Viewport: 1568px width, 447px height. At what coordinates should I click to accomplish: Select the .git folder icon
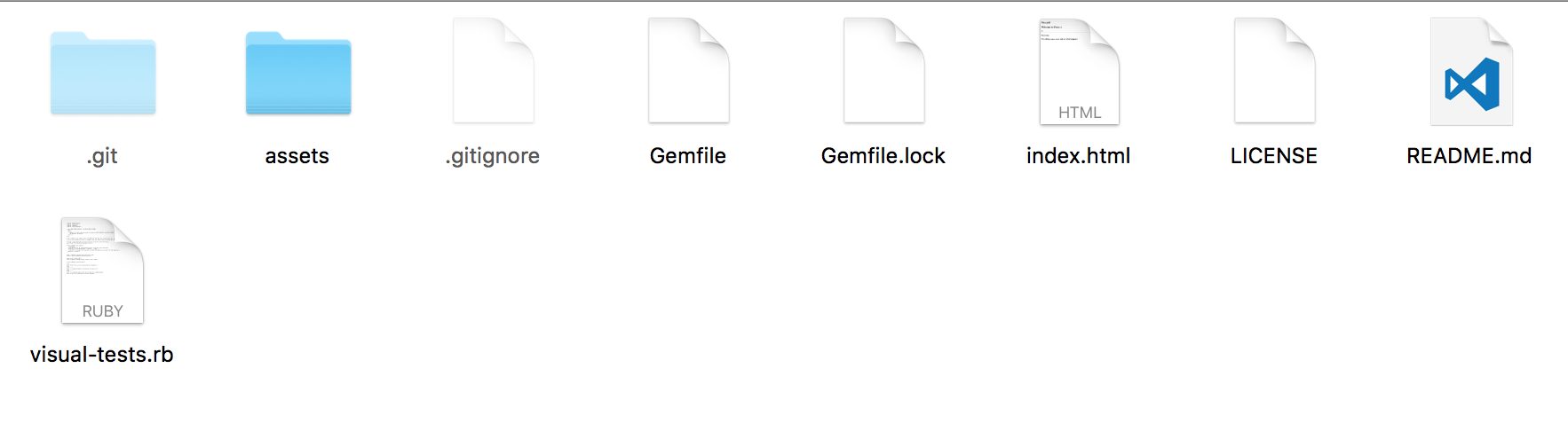(x=103, y=74)
